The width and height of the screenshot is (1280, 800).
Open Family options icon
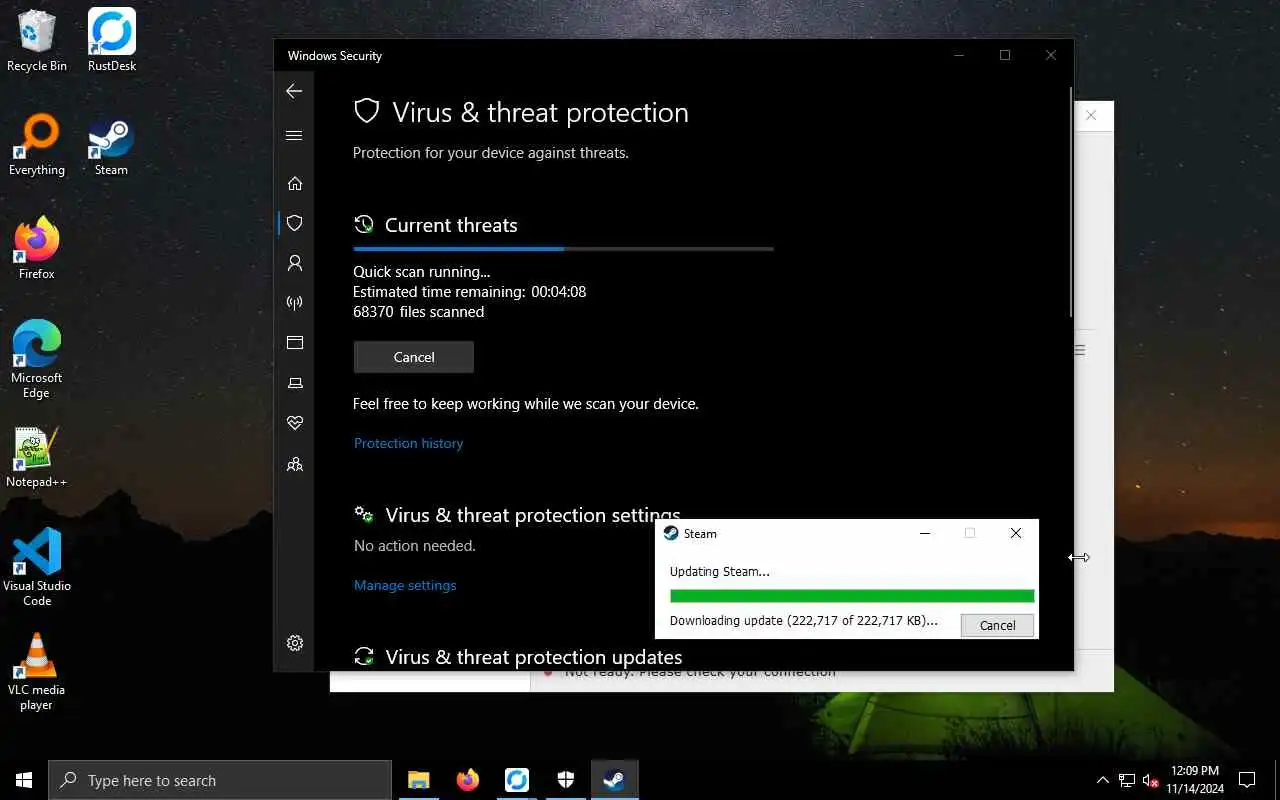294,464
